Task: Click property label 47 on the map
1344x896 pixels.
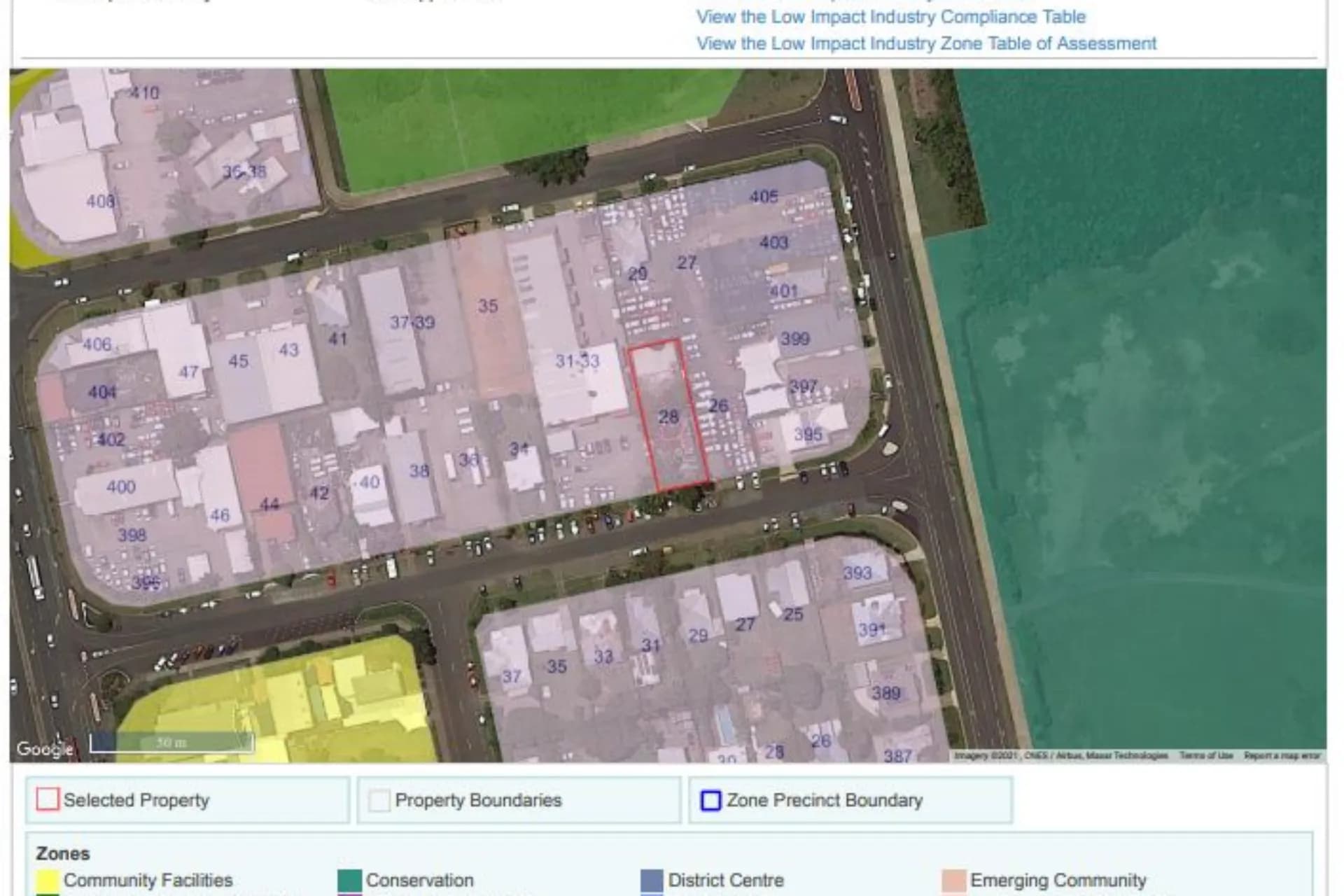Action: (x=188, y=372)
